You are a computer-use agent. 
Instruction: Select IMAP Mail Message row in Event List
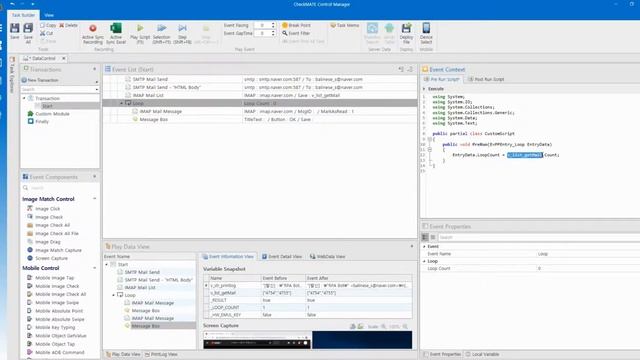click(x=260, y=111)
